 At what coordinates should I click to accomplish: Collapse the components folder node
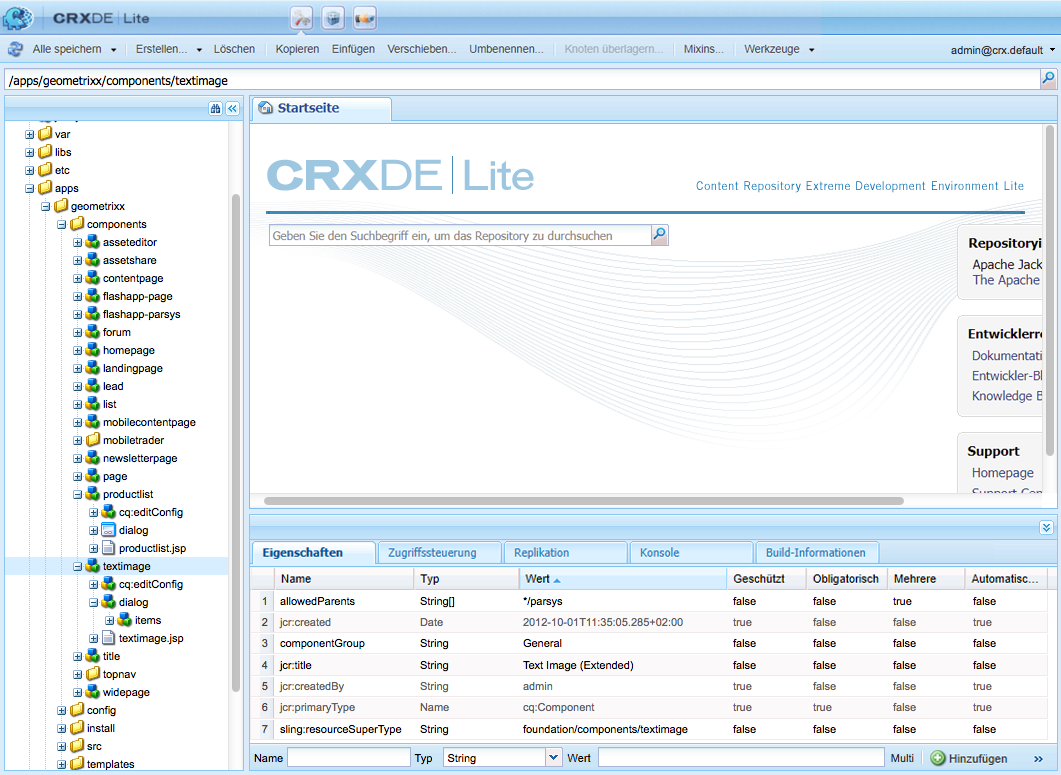pos(62,224)
